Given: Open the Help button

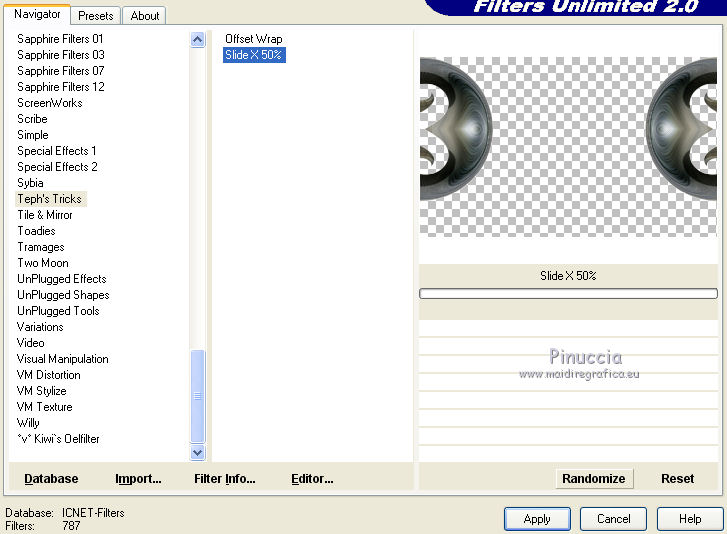Looking at the screenshot, I should 690,519.
